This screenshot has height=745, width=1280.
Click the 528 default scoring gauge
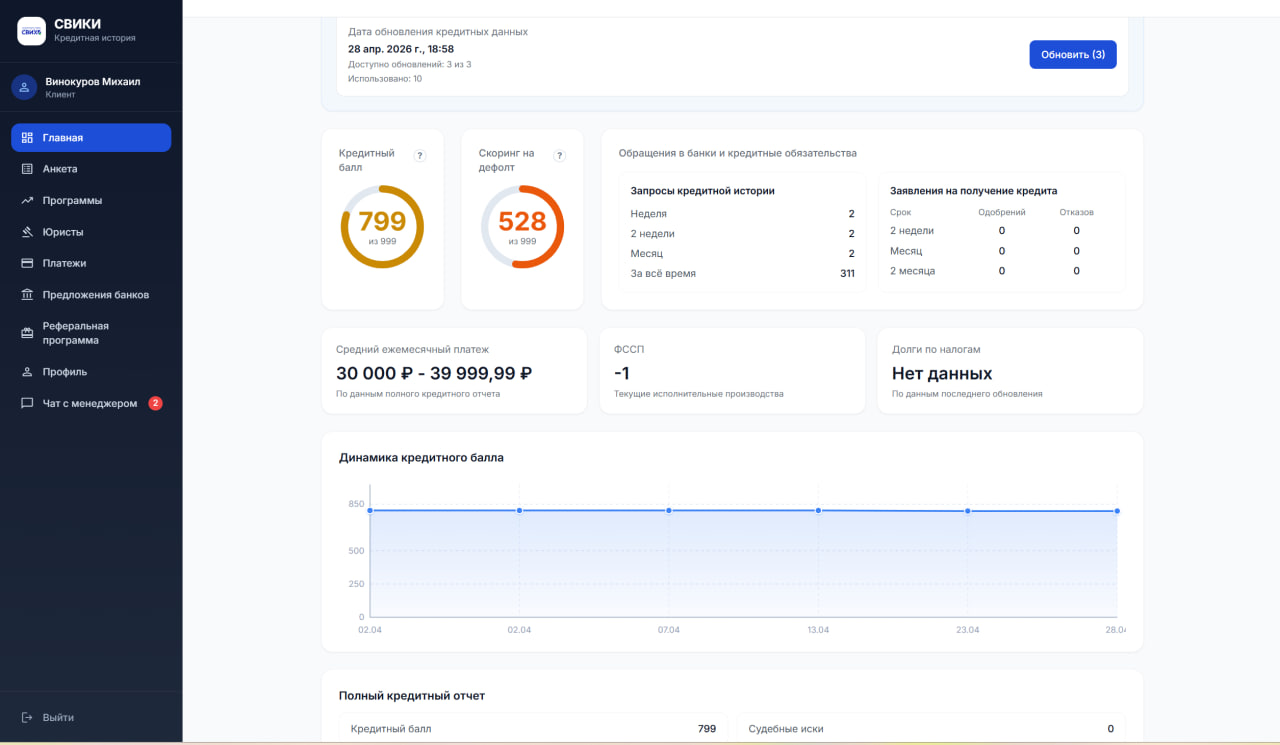point(522,227)
